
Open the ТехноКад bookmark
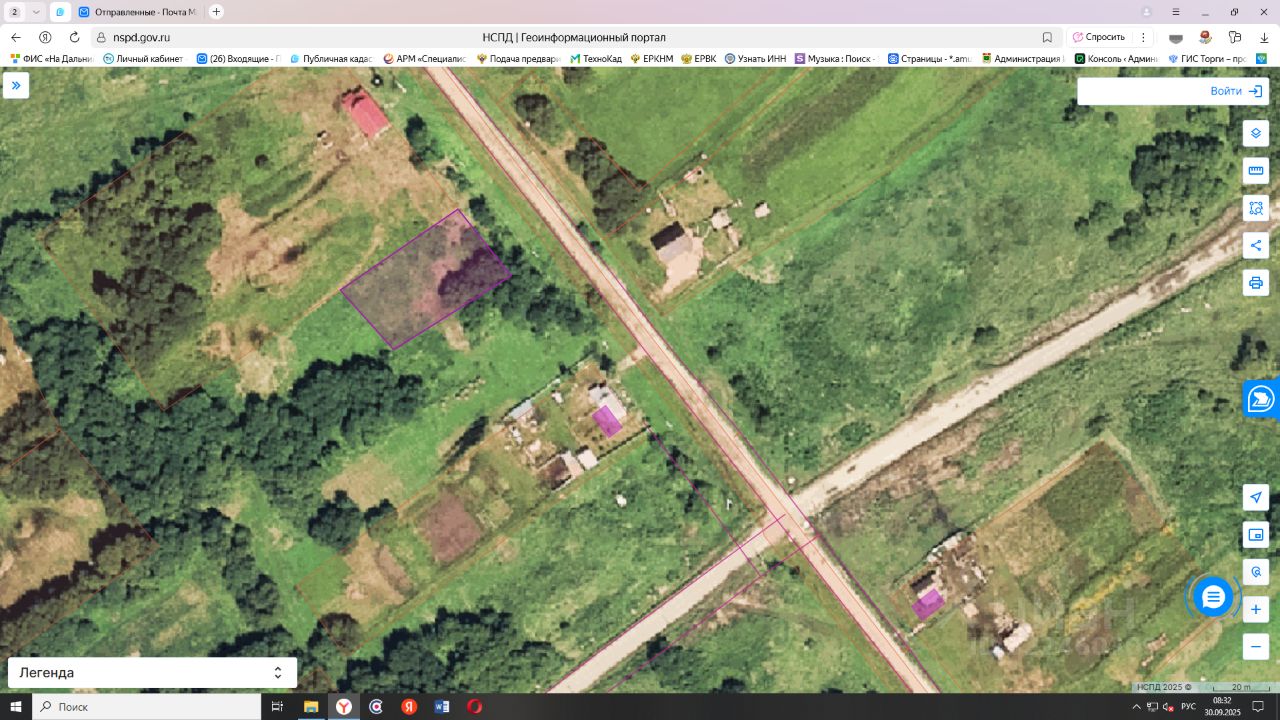click(596, 59)
